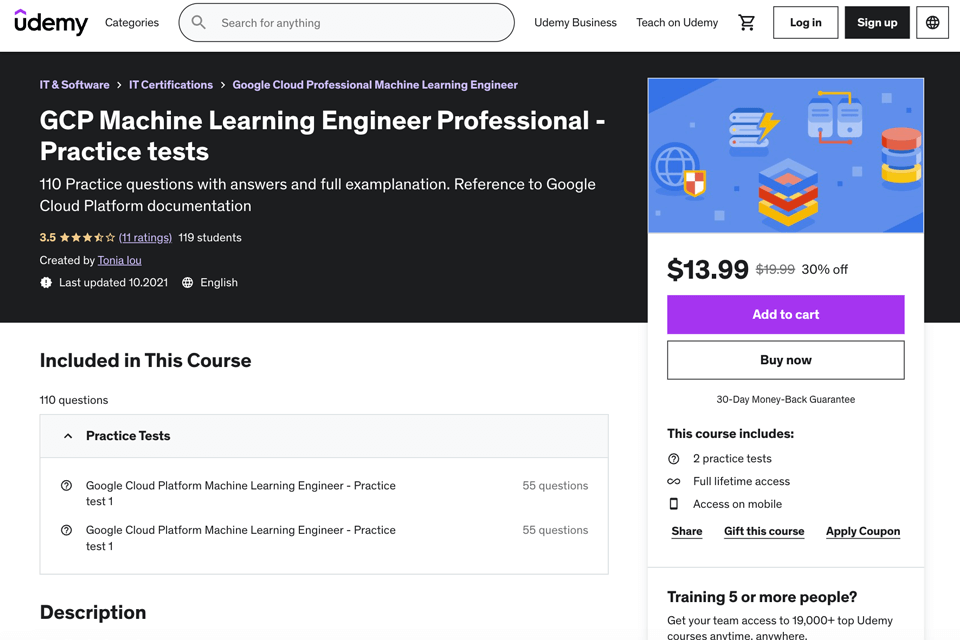Click the Share link
Screen dimensions: 960x640
point(687,531)
